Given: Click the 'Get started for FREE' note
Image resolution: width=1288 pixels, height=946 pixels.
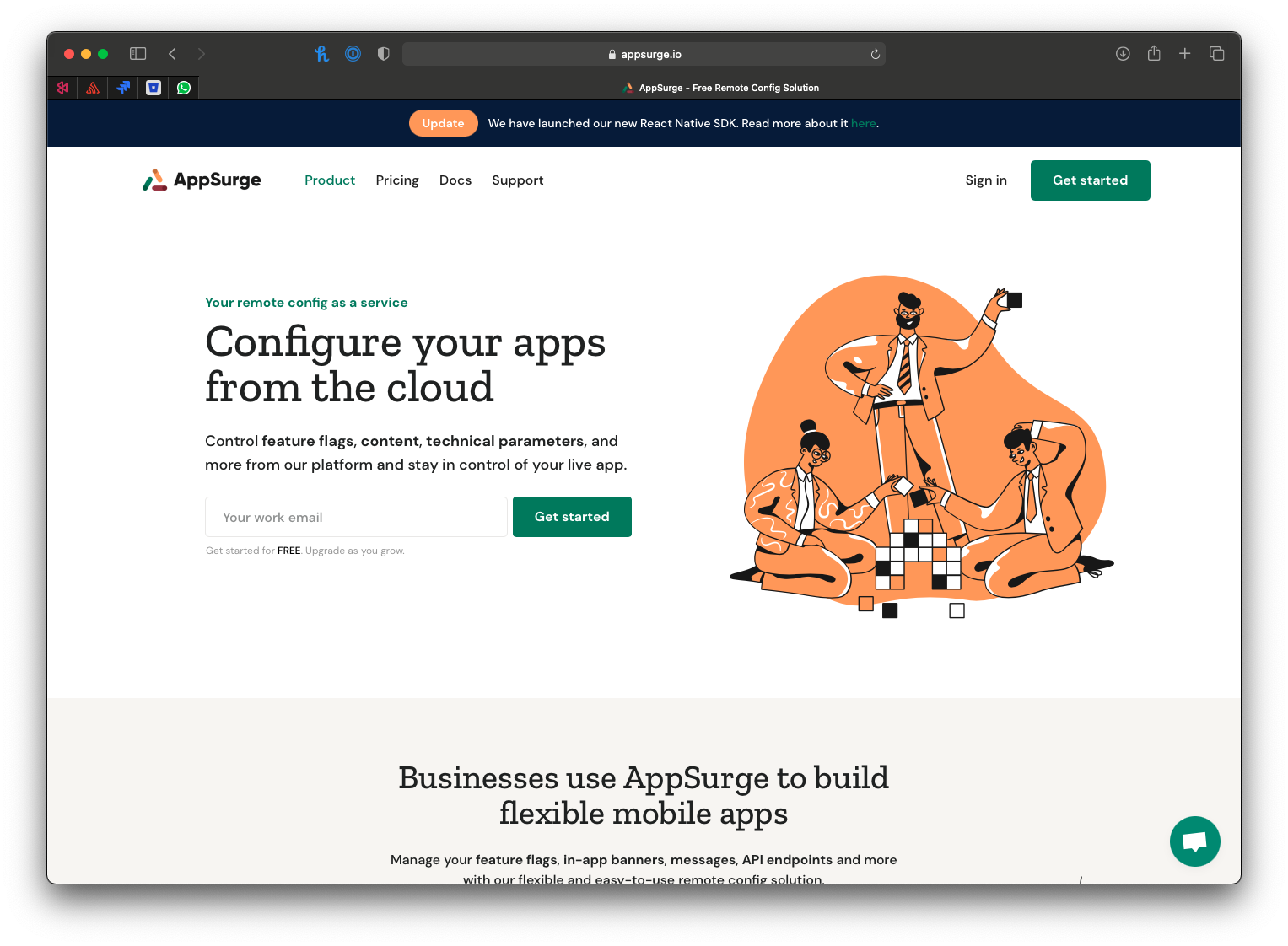Looking at the screenshot, I should pos(305,551).
